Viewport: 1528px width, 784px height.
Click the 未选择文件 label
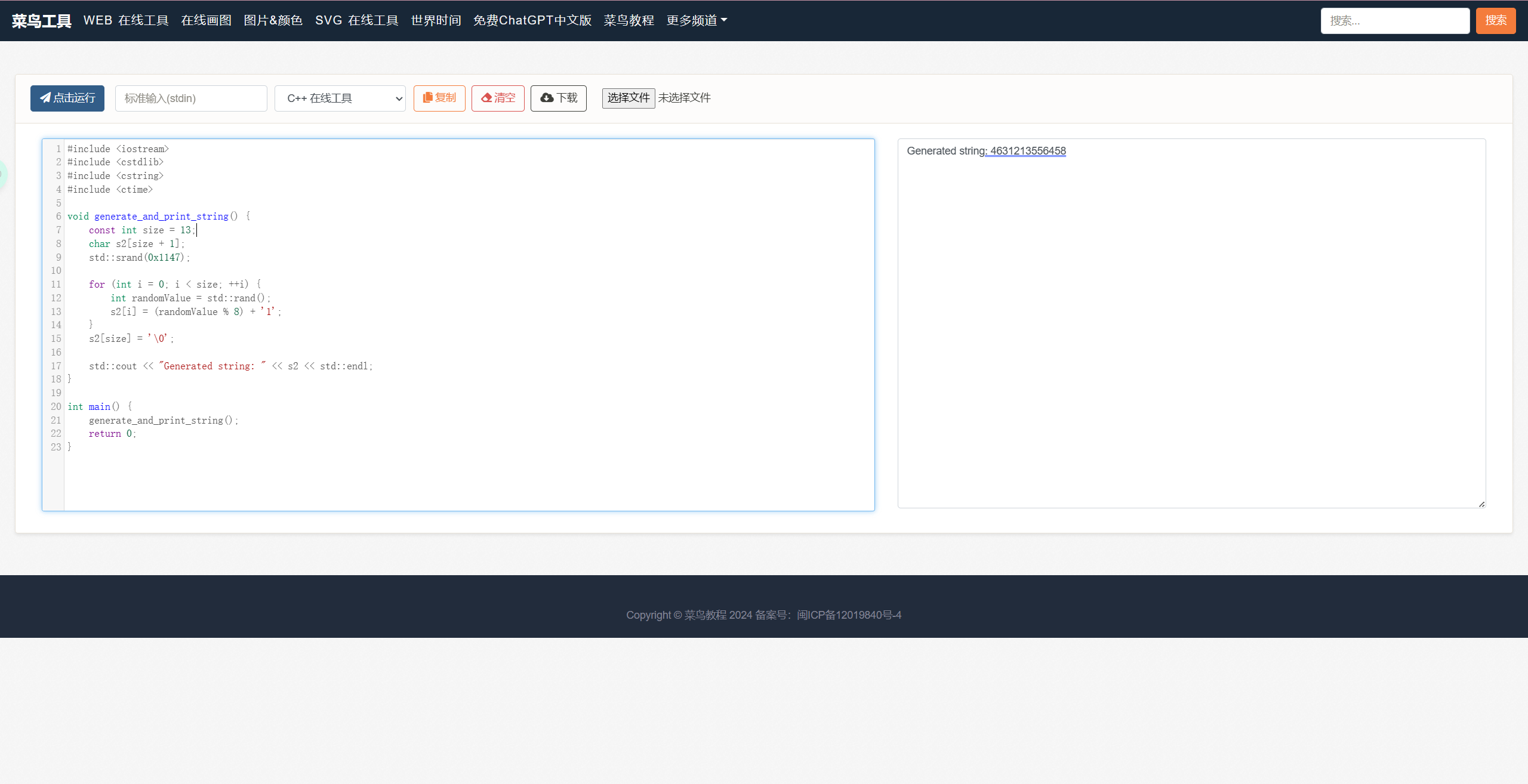pyautogui.click(x=684, y=98)
